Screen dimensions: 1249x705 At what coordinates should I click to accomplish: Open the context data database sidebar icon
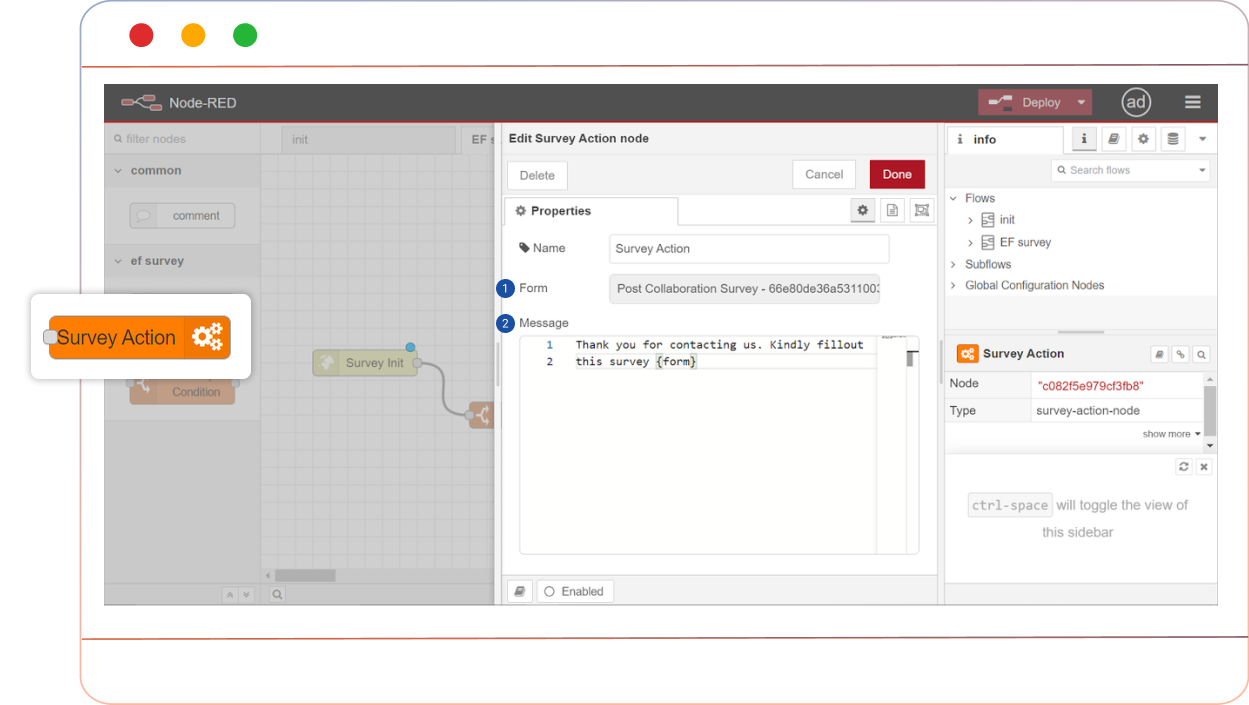[1173, 139]
